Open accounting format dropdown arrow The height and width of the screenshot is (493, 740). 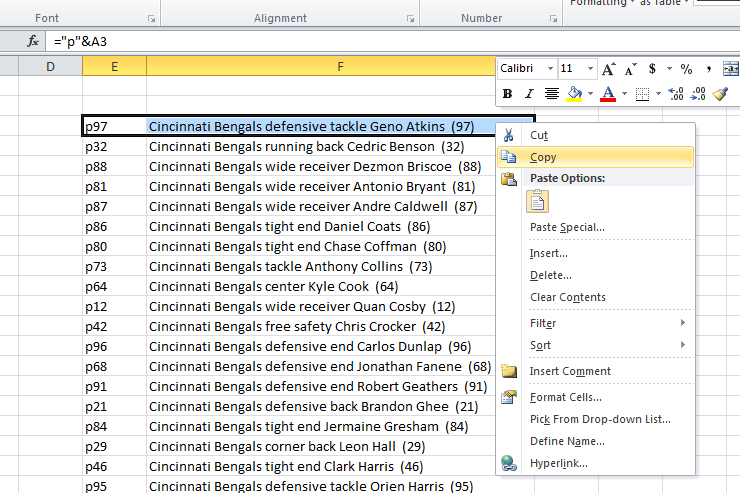669,69
